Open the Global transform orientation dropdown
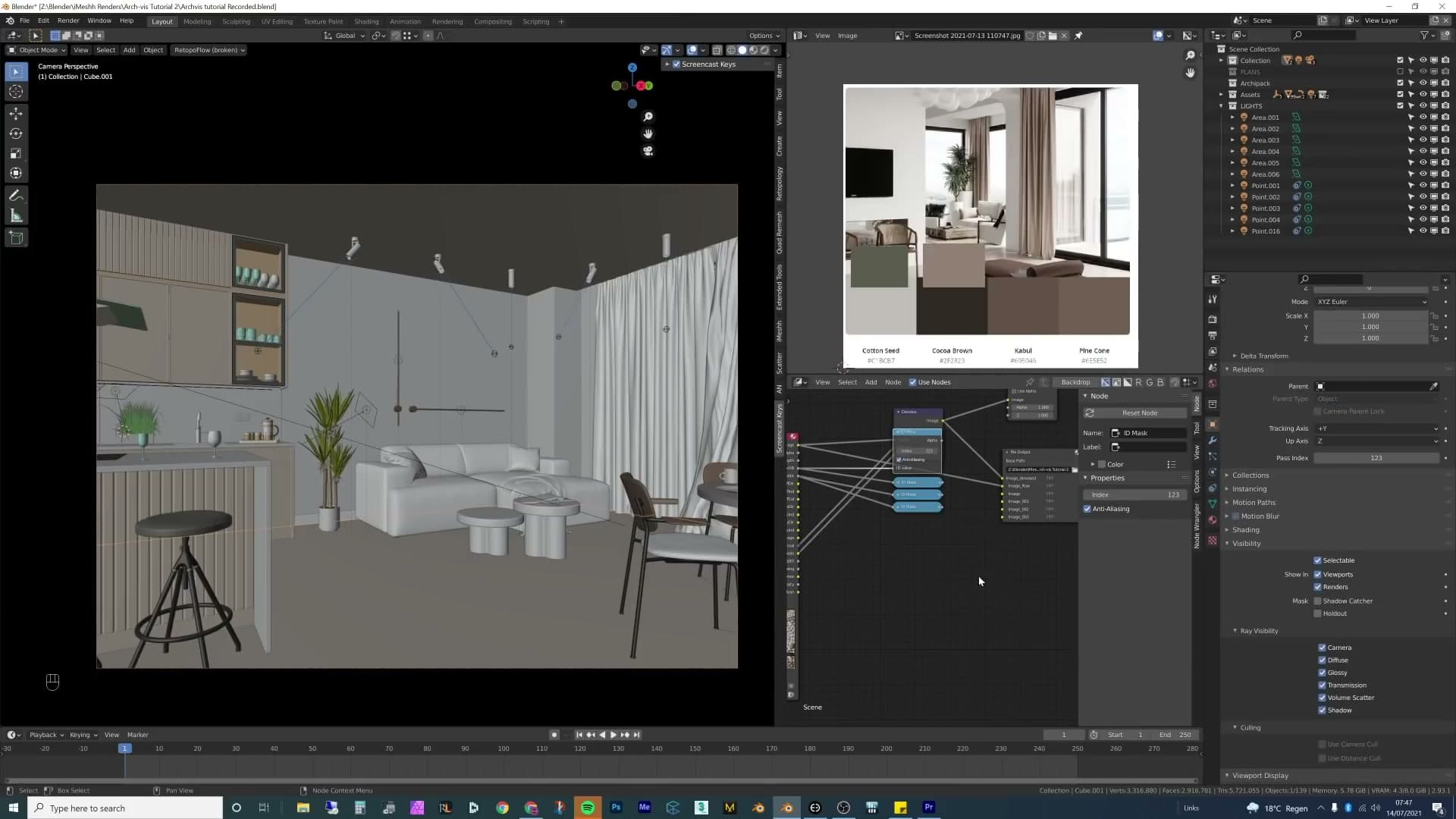Screen dimensions: 1456x819 pos(345,36)
